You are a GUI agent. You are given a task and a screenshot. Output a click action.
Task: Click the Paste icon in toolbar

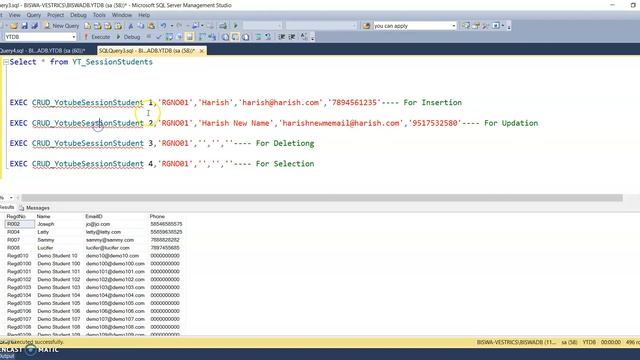pos(151,26)
